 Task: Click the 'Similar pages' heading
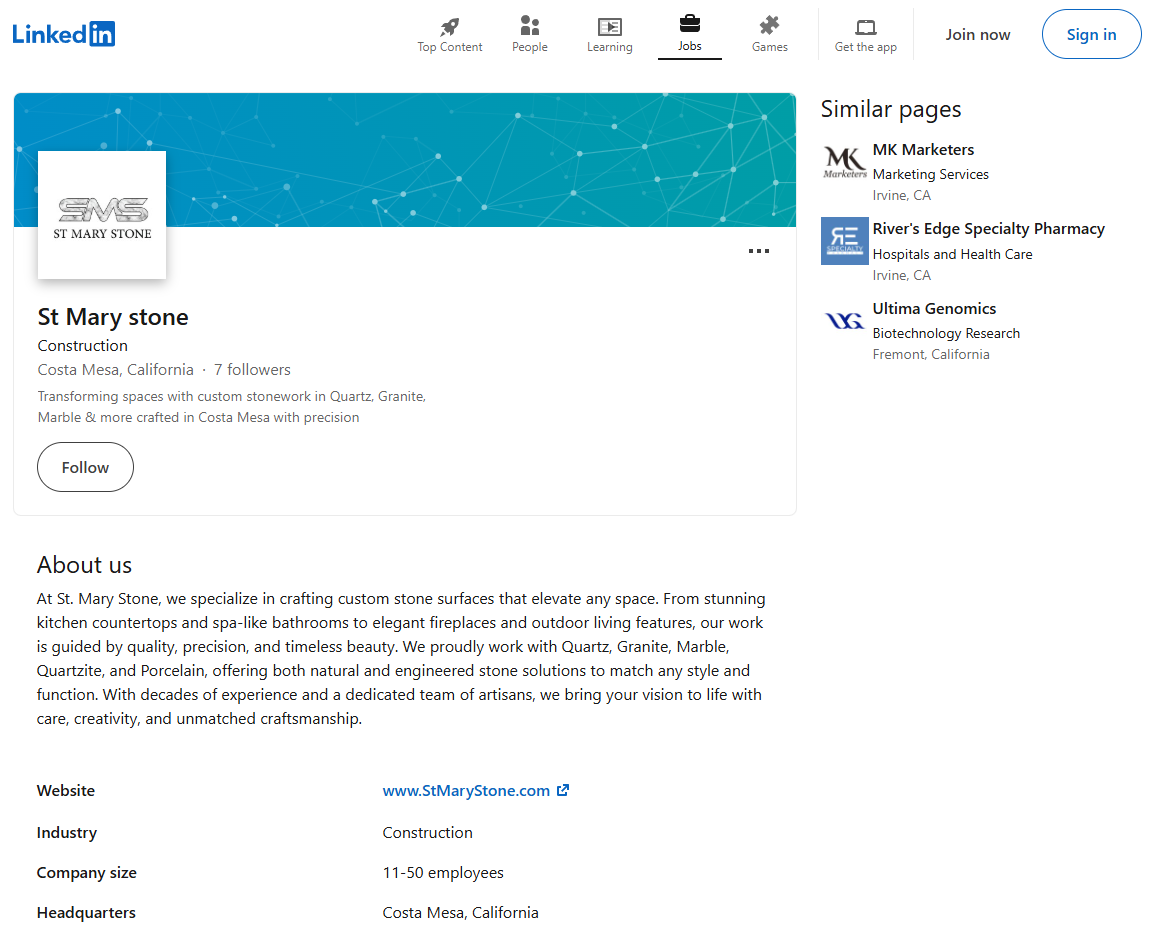(x=891, y=109)
